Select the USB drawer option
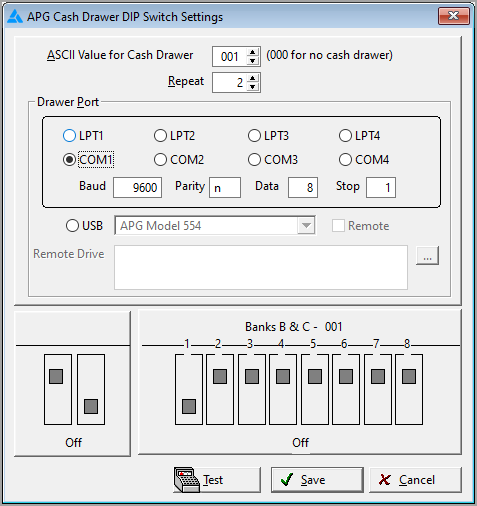Screen dimensions: 477x506 pos(84,226)
